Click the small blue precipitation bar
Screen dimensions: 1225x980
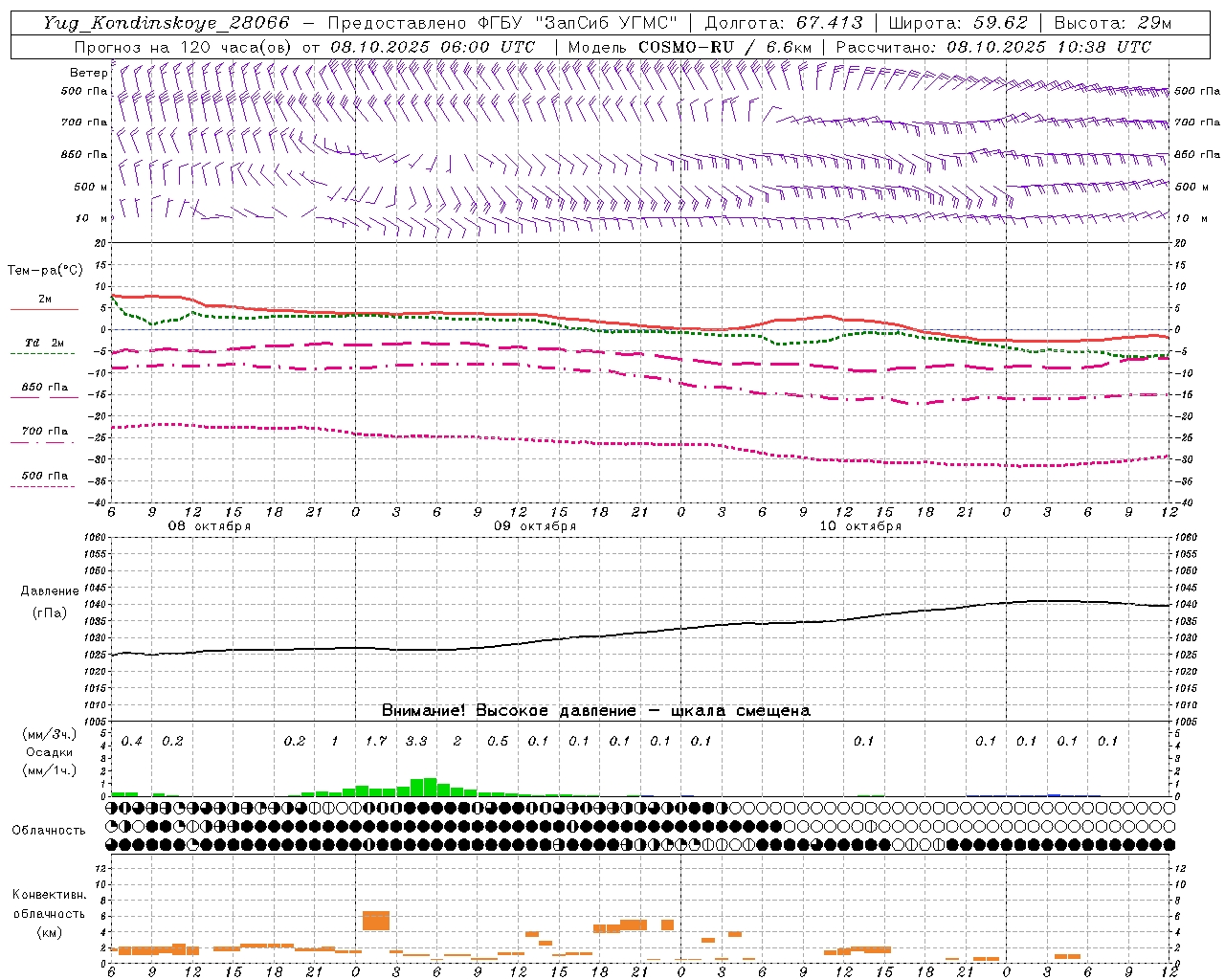1054,794
